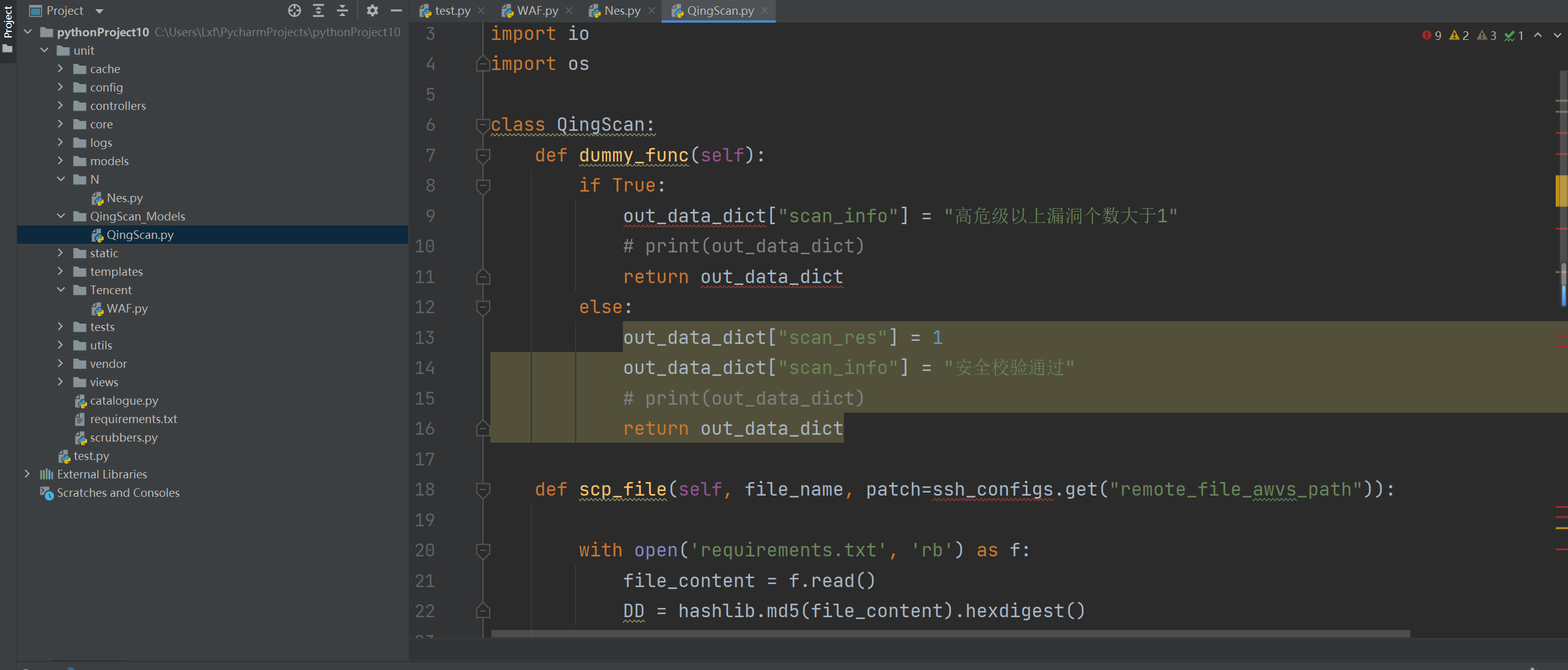Fold the scp_file method
This screenshot has width=1568, height=670.
(x=483, y=489)
